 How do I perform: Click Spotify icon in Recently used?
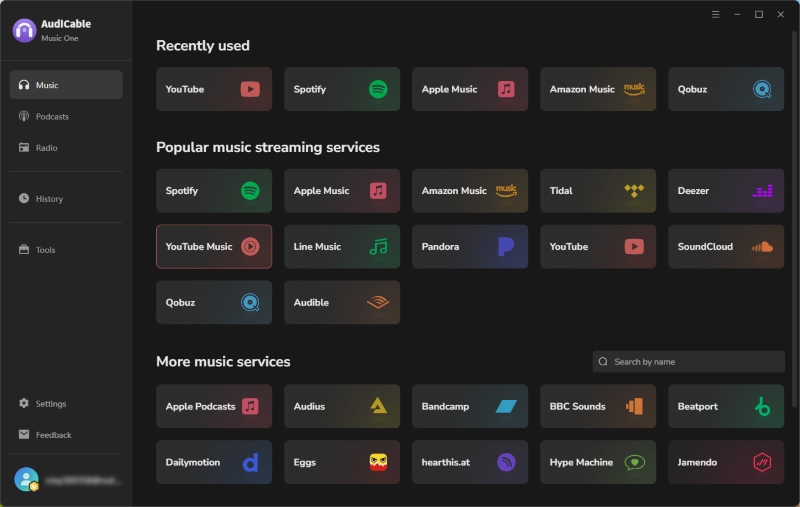[x=378, y=89]
